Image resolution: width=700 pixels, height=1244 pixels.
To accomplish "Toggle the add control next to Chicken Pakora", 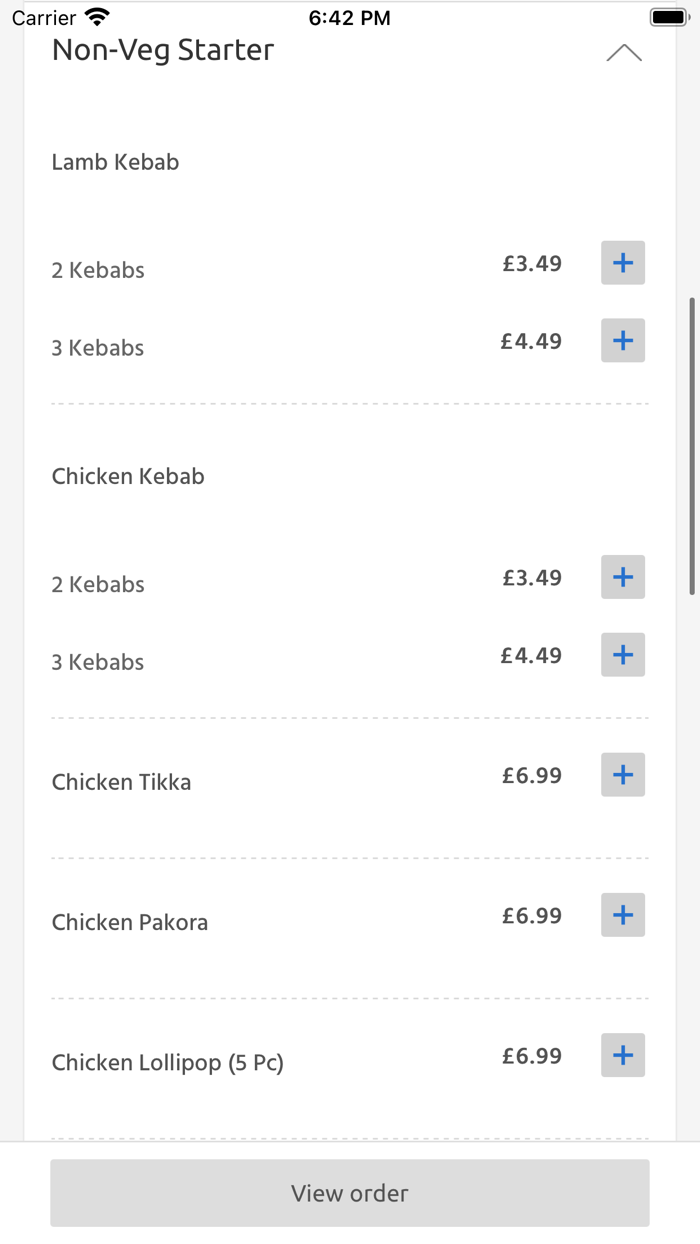I will (x=622, y=914).
